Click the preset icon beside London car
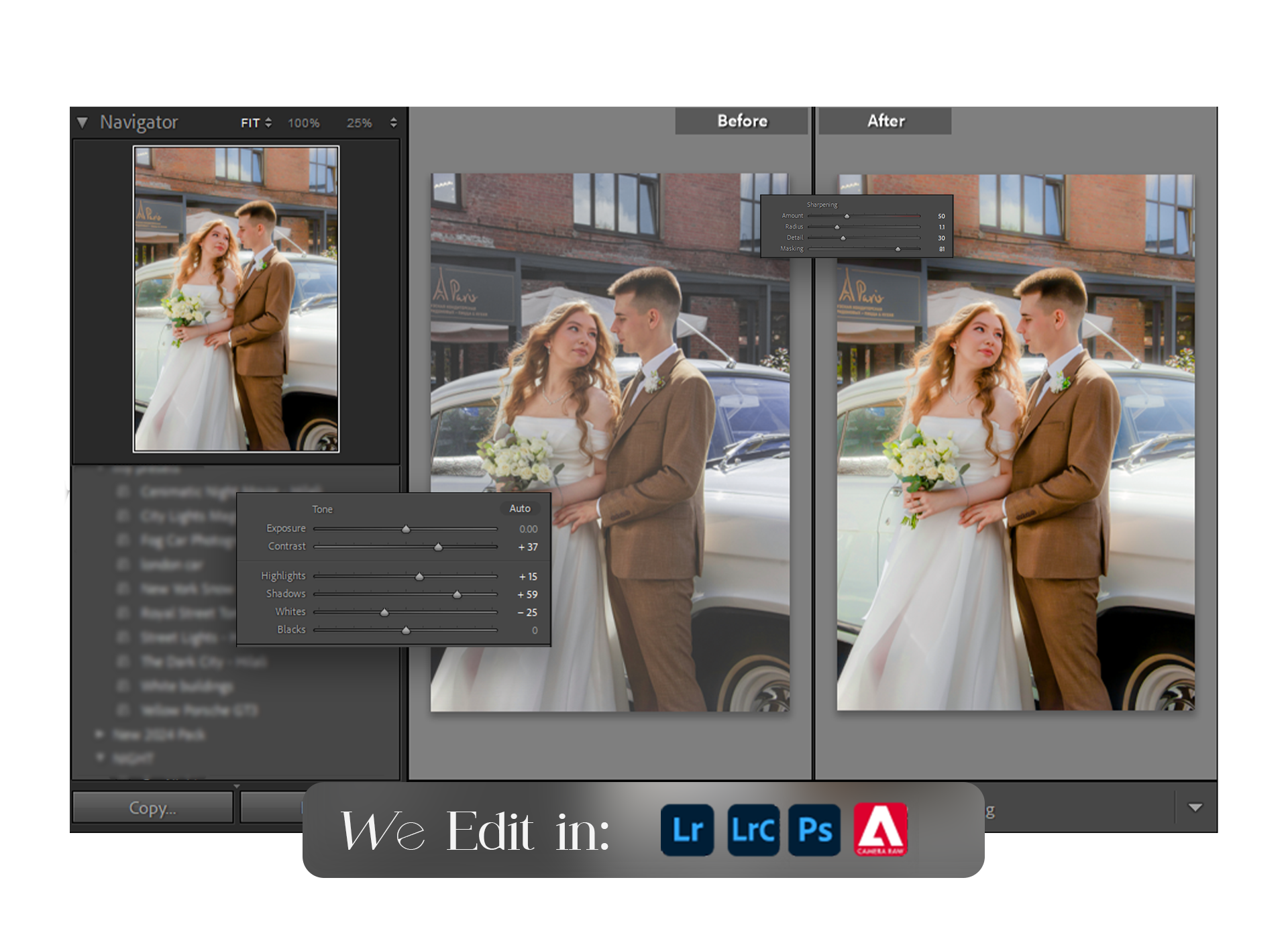The width and height of the screenshot is (1288, 939). pyautogui.click(x=123, y=564)
